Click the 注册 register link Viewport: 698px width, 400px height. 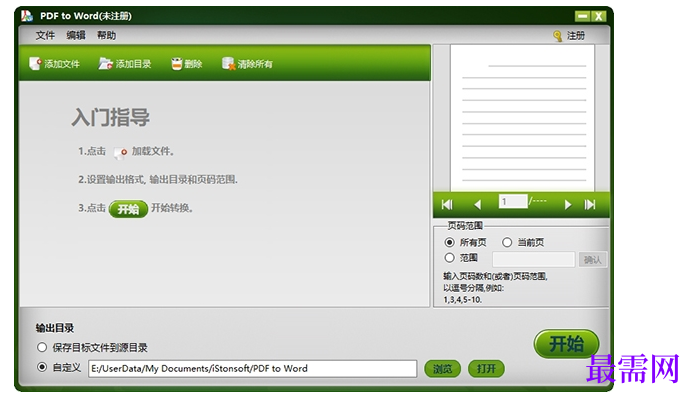click(x=576, y=36)
